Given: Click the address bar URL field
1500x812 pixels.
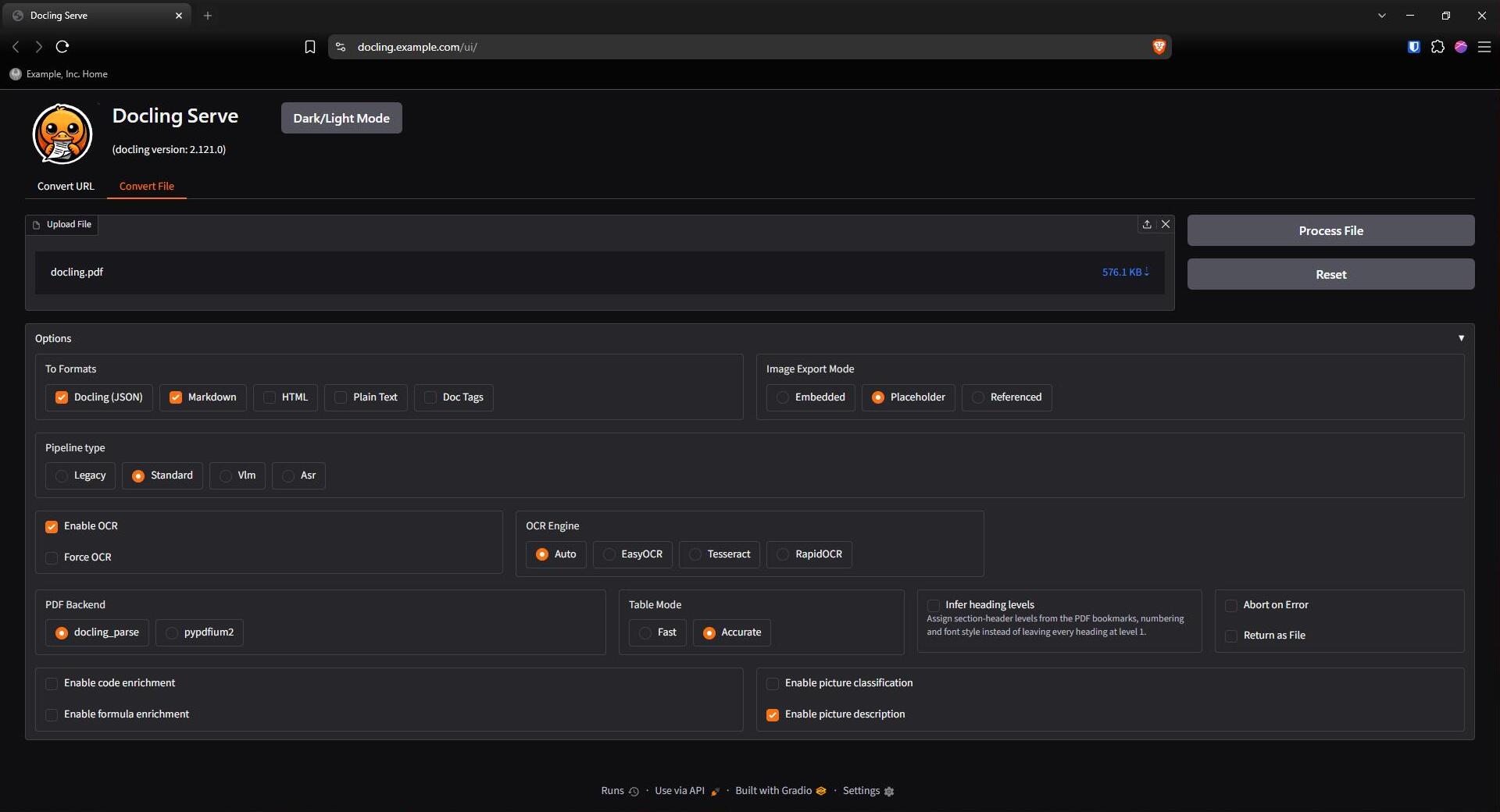Looking at the screenshot, I should (748, 47).
